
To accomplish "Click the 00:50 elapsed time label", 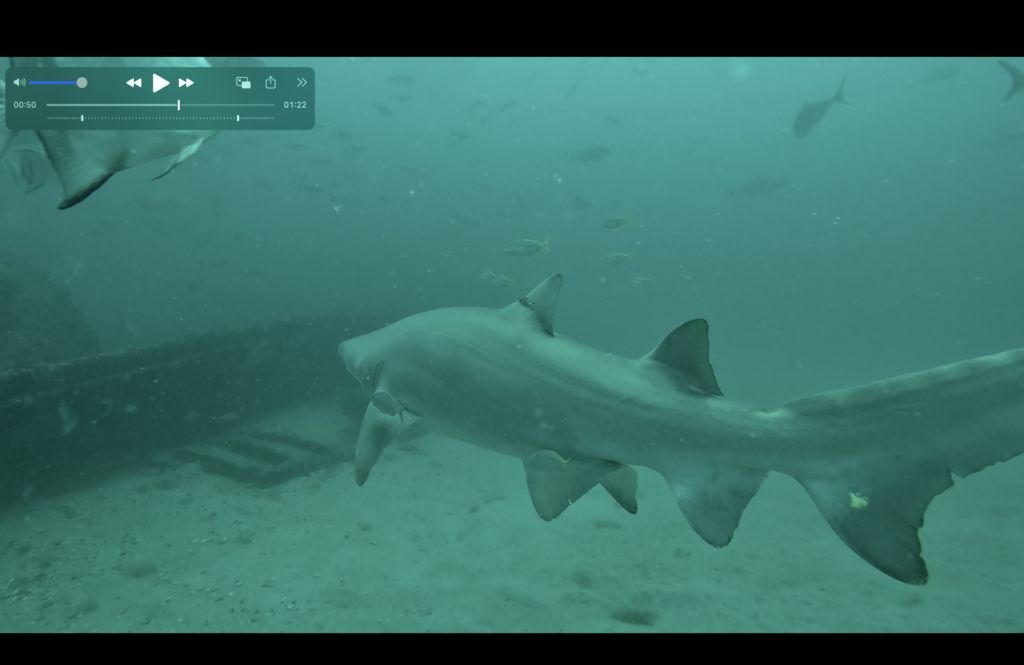I will click(x=25, y=105).
